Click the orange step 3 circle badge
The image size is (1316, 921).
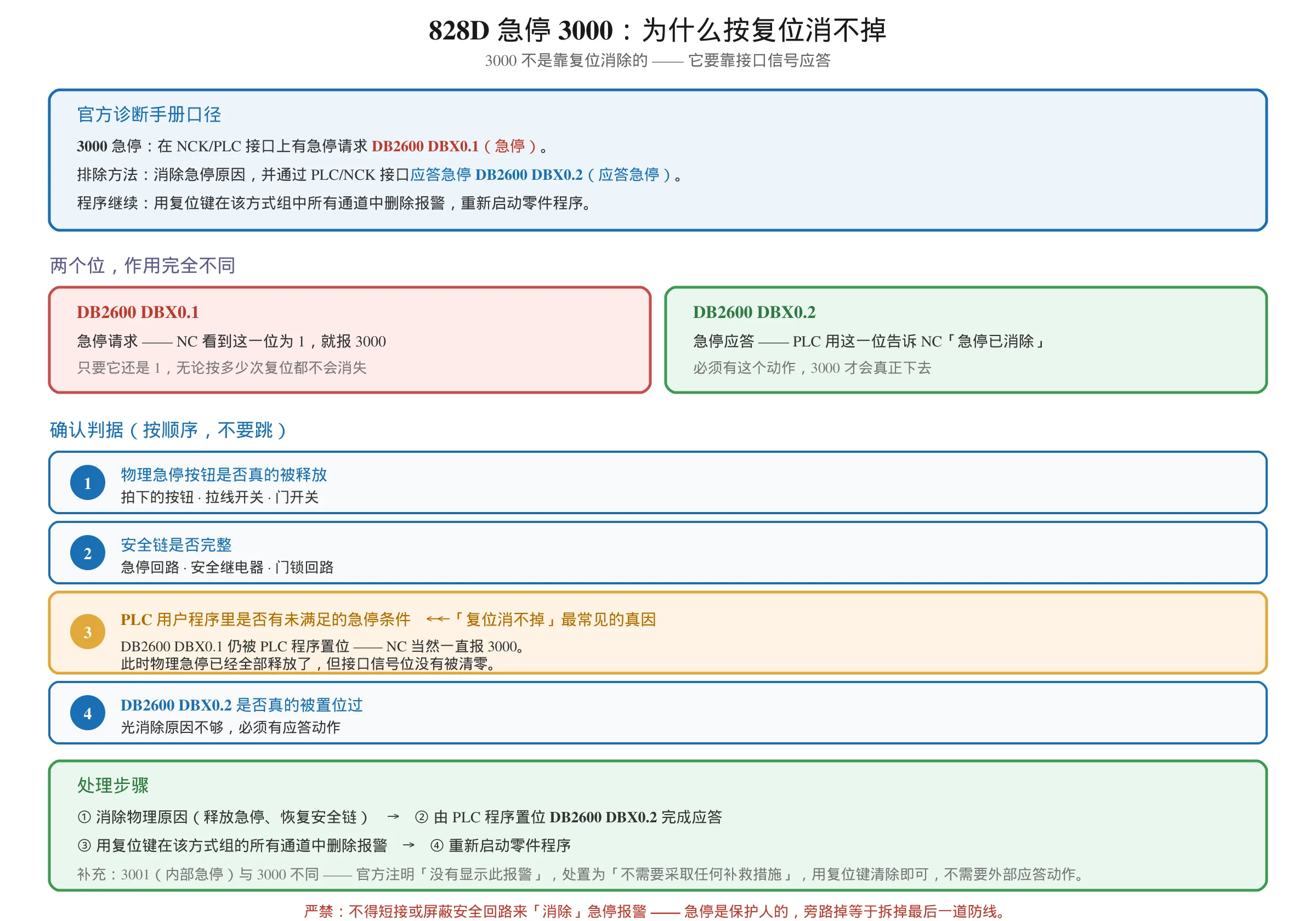88,632
